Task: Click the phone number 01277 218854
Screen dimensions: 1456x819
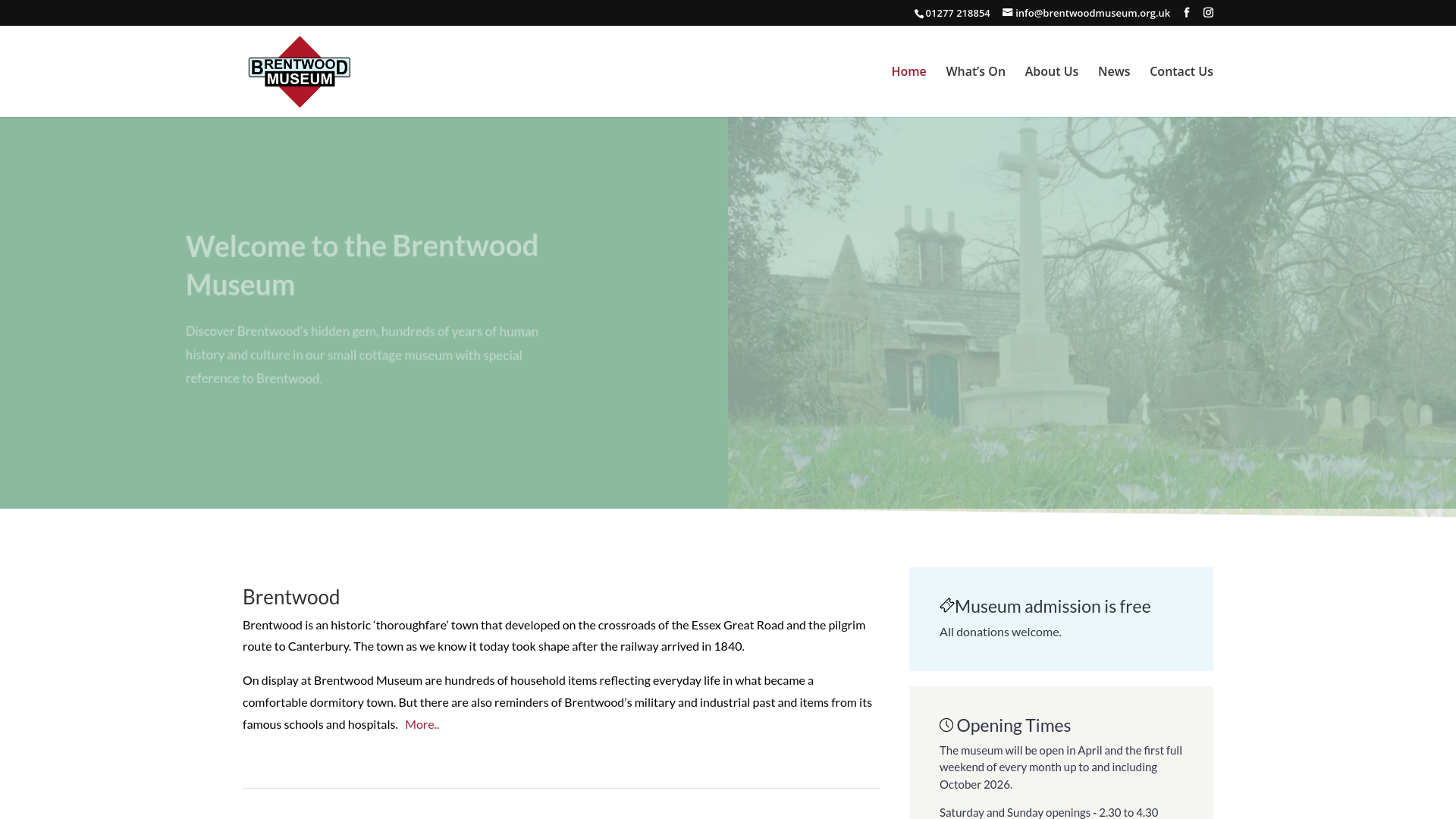Action: click(x=957, y=13)
